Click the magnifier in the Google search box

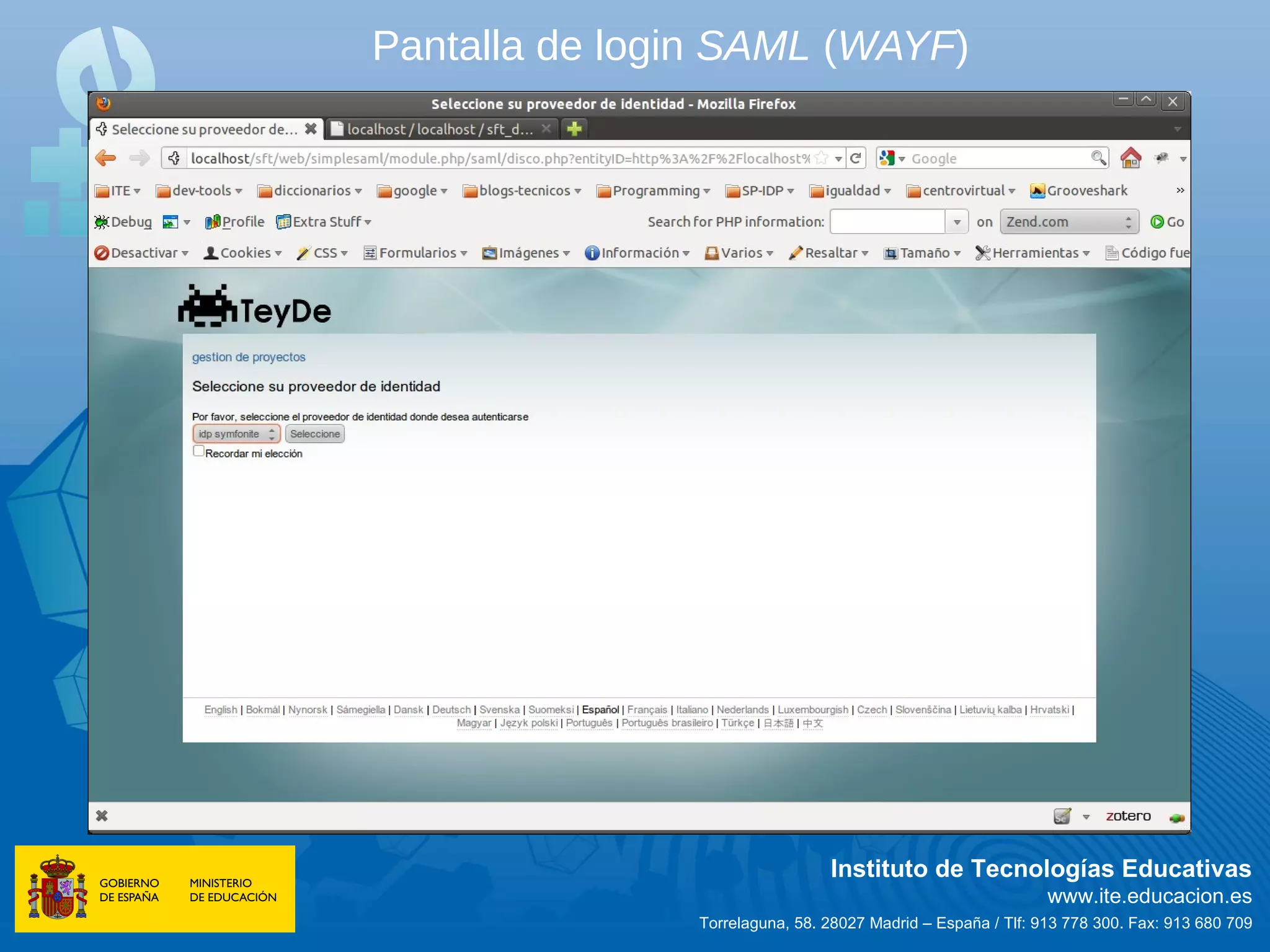pyautogui.click(x=1099, y=158)
